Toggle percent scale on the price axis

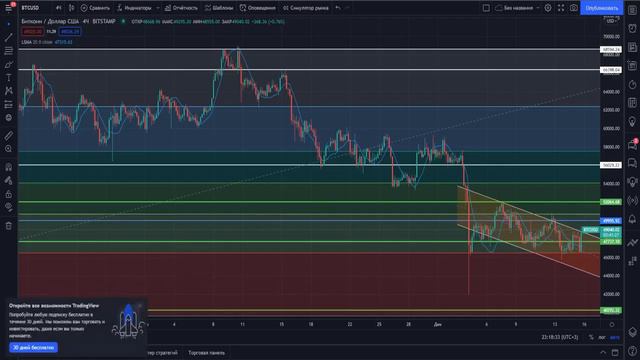click(x=591, y=337)
